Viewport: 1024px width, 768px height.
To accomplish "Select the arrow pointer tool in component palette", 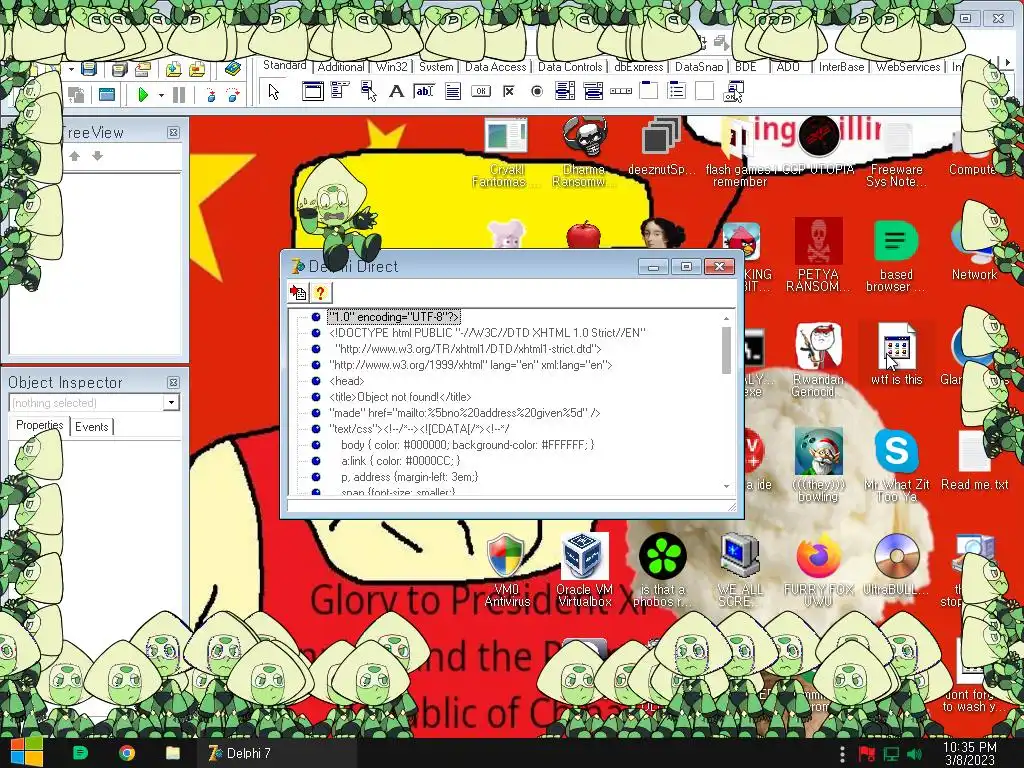I will (274, 91).
